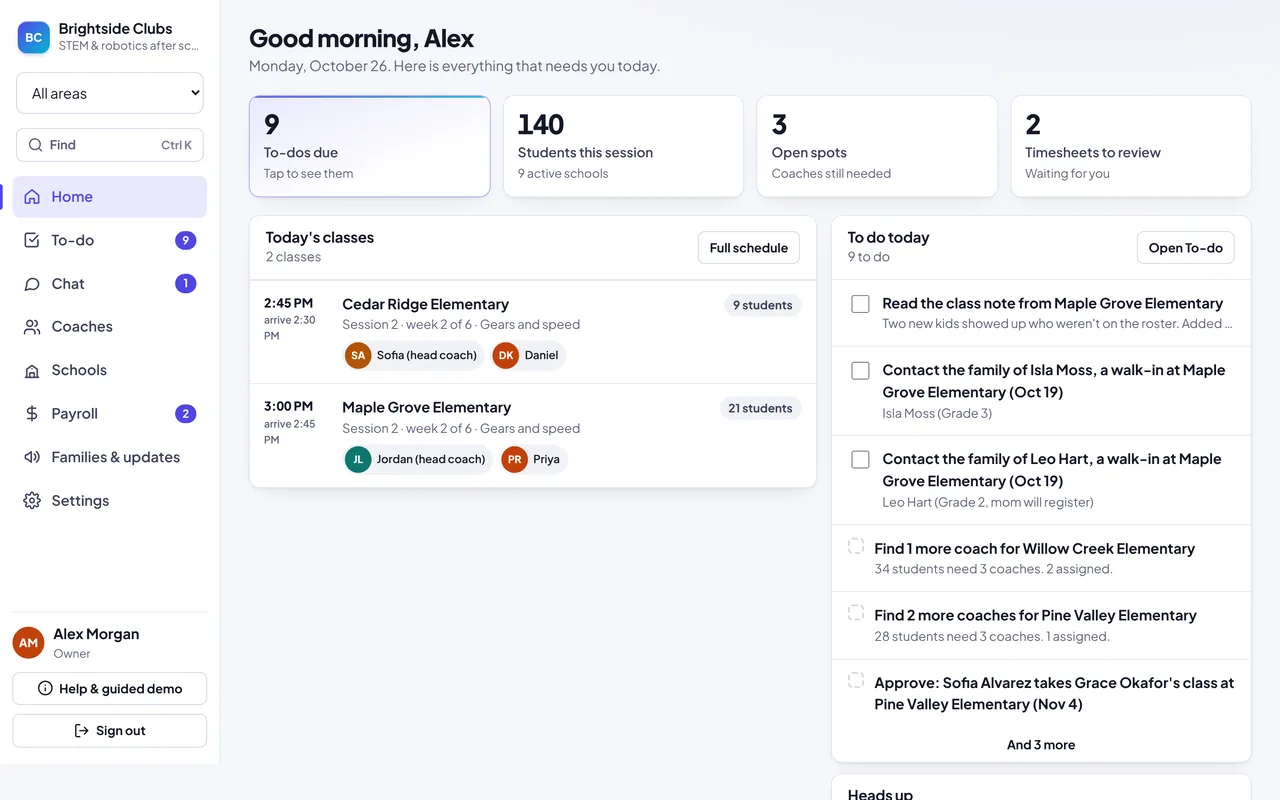Image resolution: width=1280 pixels, height=800 pixels.
Task: Go to Coaches in the sidebar
Action: pos(110,327)
